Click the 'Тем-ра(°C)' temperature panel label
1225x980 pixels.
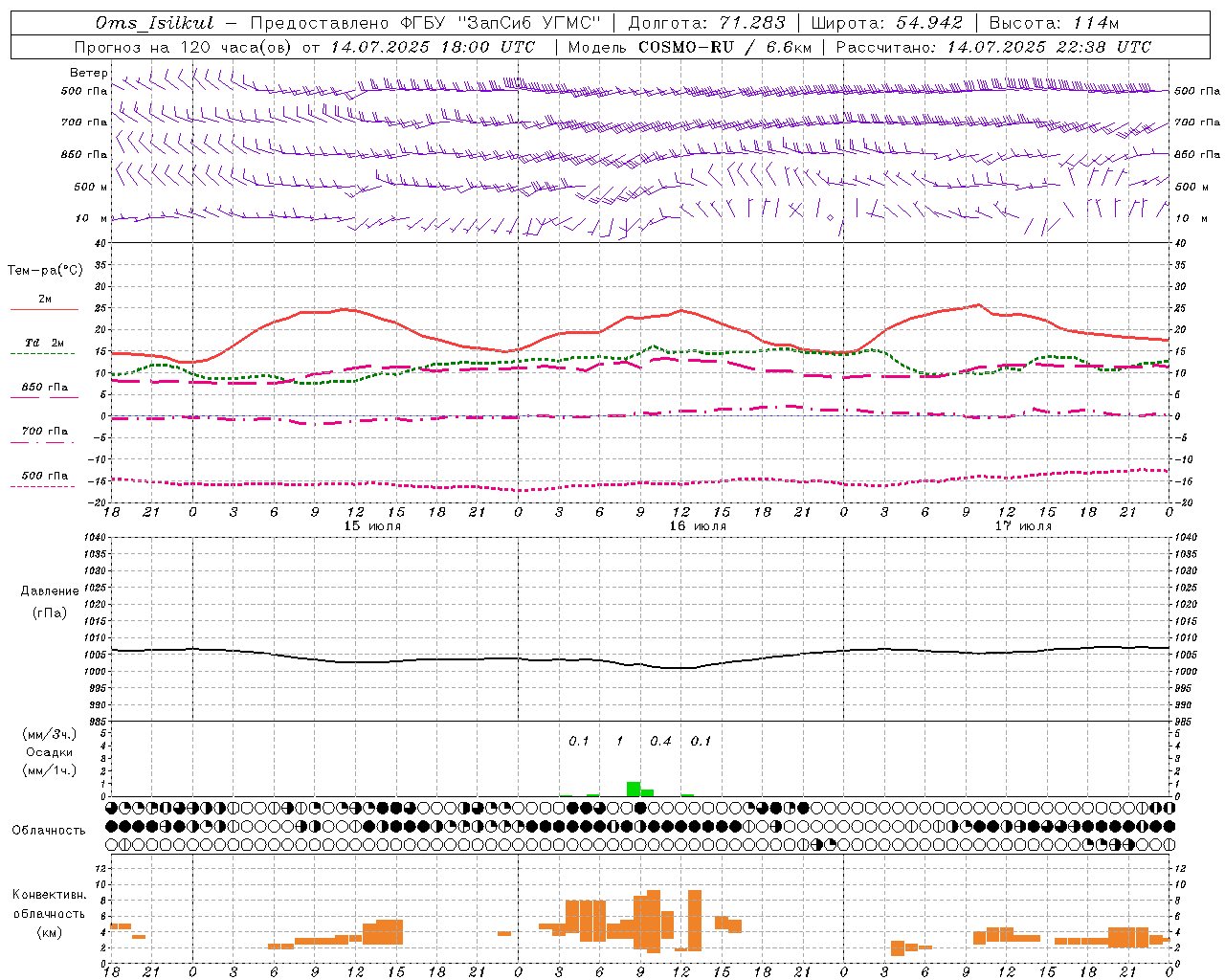[x=45, y=271]
